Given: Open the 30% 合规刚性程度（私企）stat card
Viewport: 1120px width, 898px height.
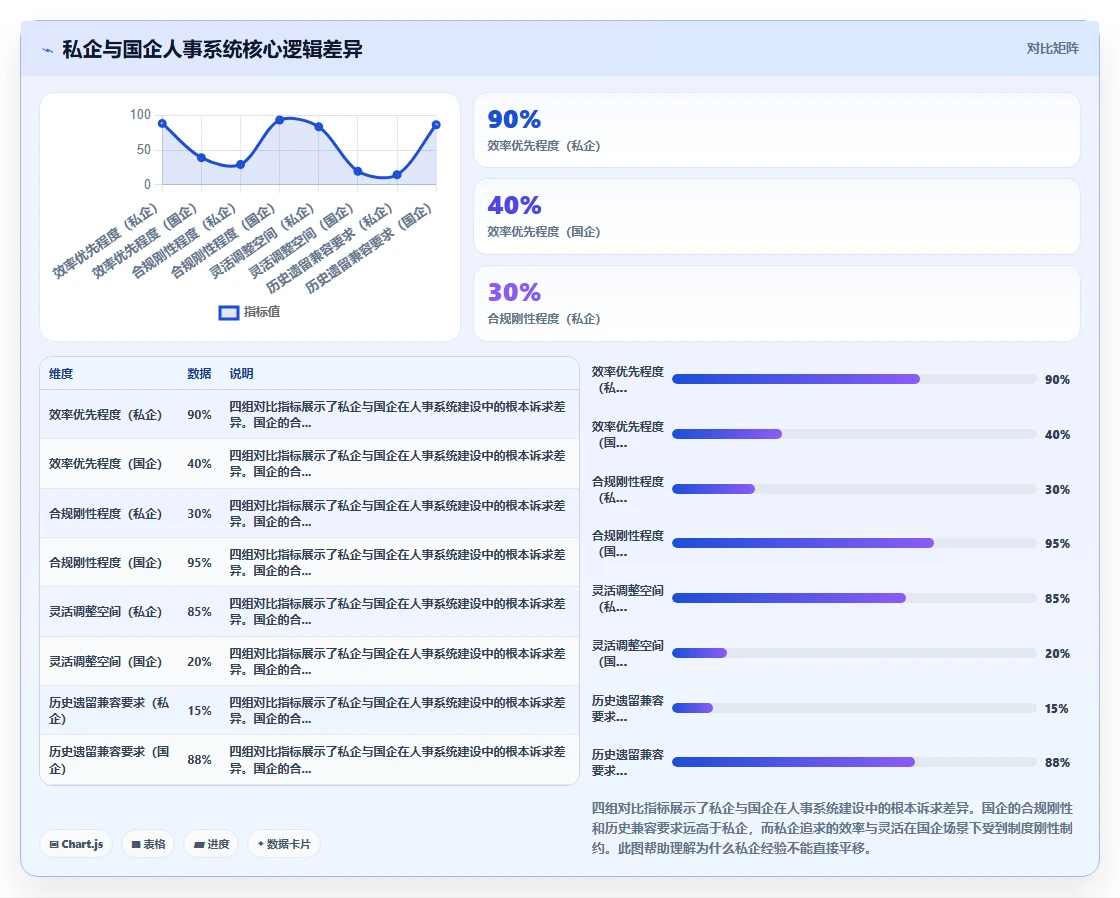Looking at the screenshot, I should tap(776, 304).
